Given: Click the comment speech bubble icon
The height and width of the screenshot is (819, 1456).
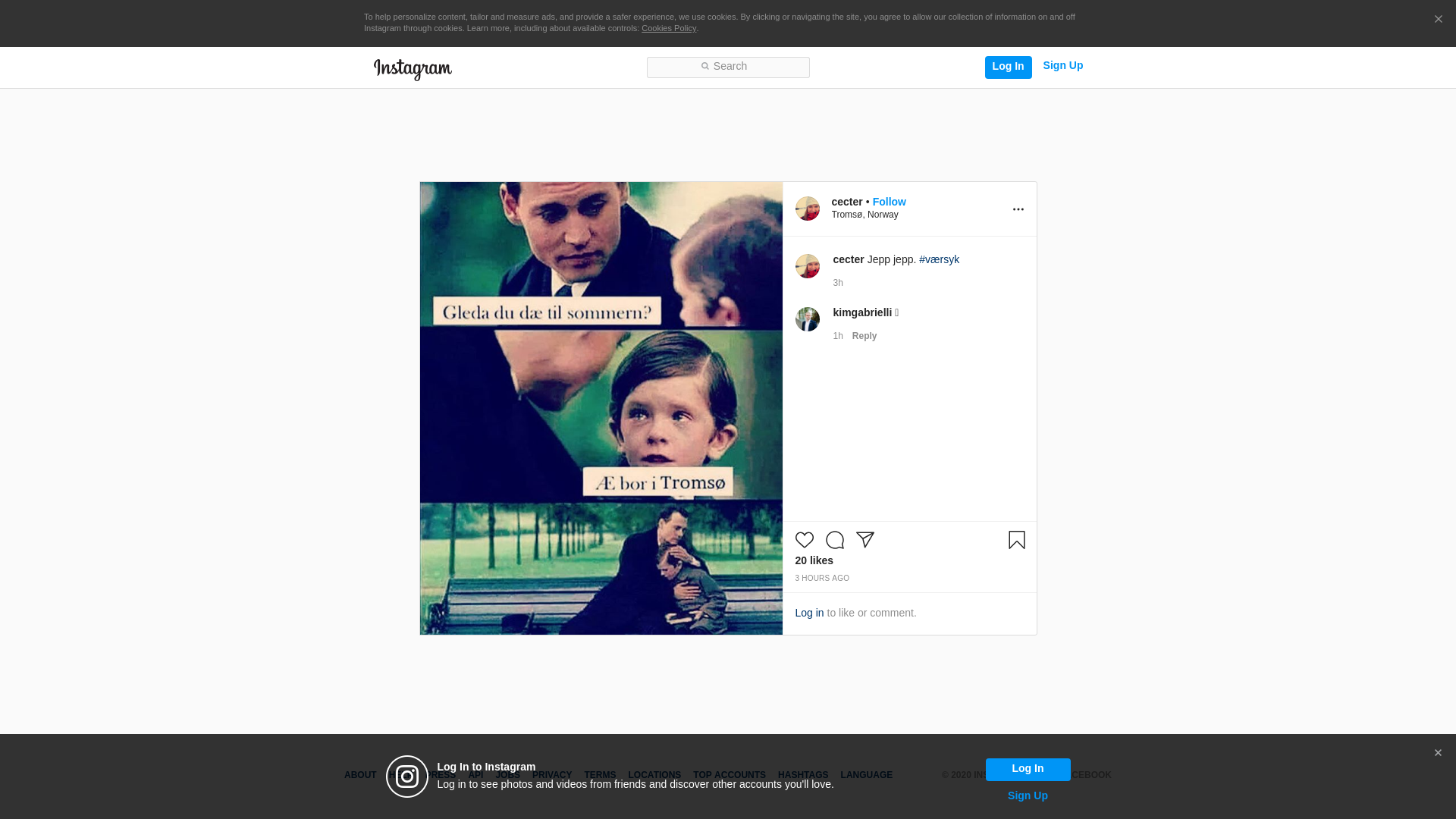Looking at the screenshot, I should pos(835,540).
